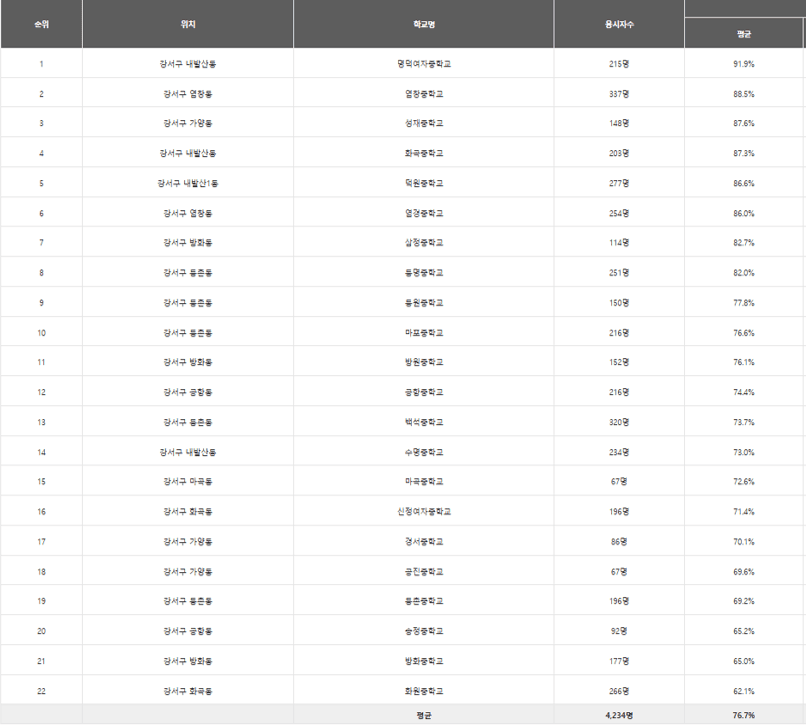Click the 62.1% average cell
The height and width of the screenshot is (725, 806).
coord(744,691)
